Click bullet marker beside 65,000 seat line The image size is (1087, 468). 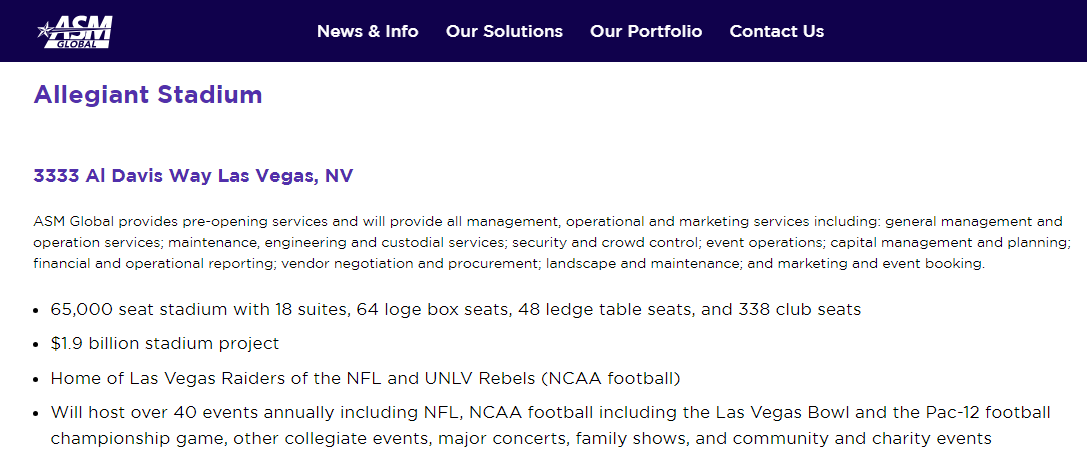[x=37, y=310]
